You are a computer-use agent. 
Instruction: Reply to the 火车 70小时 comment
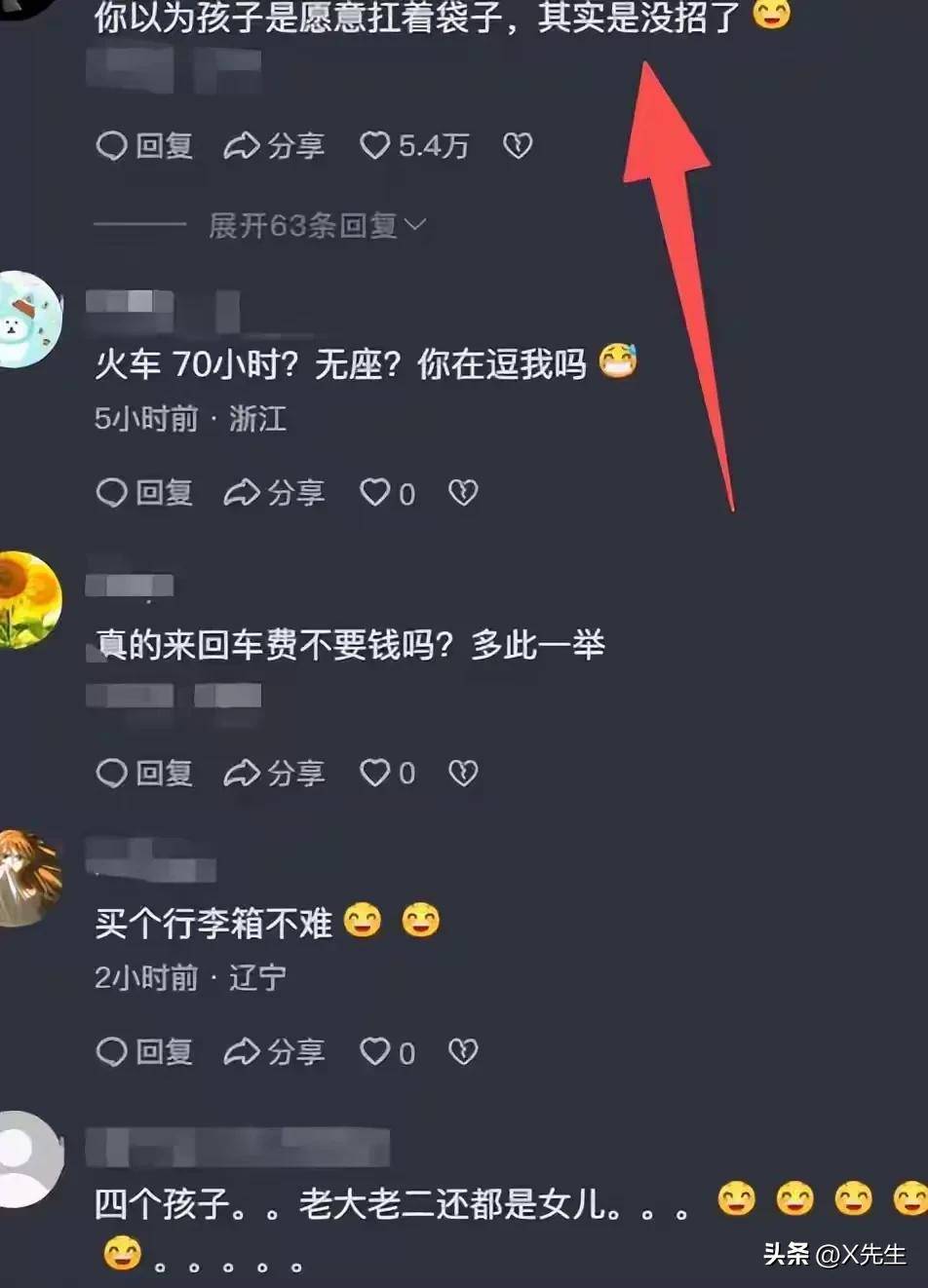coord(144,493)
